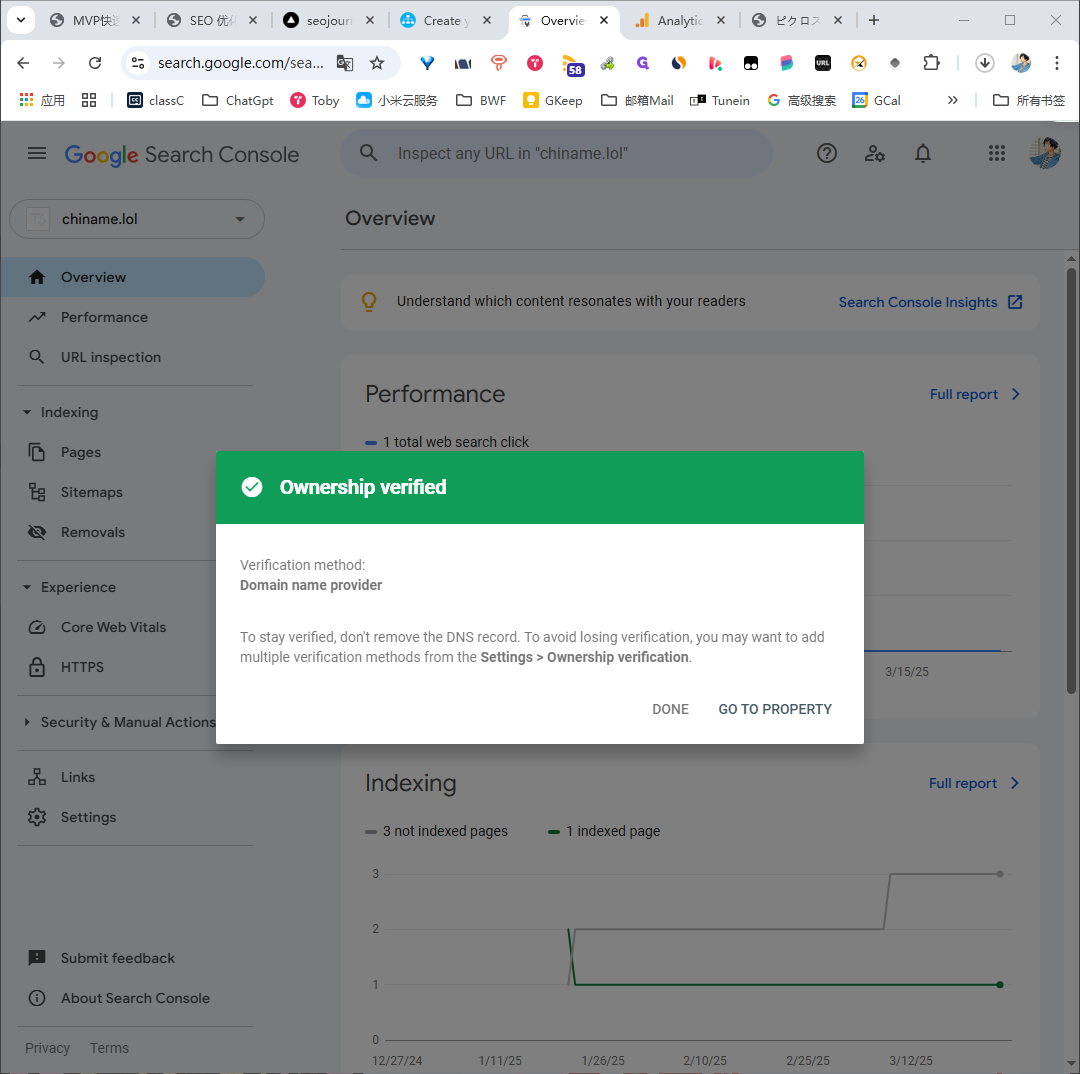Click the translate page icon
The height and width of the screenshot is (1074, 1080).
[344, 63]
